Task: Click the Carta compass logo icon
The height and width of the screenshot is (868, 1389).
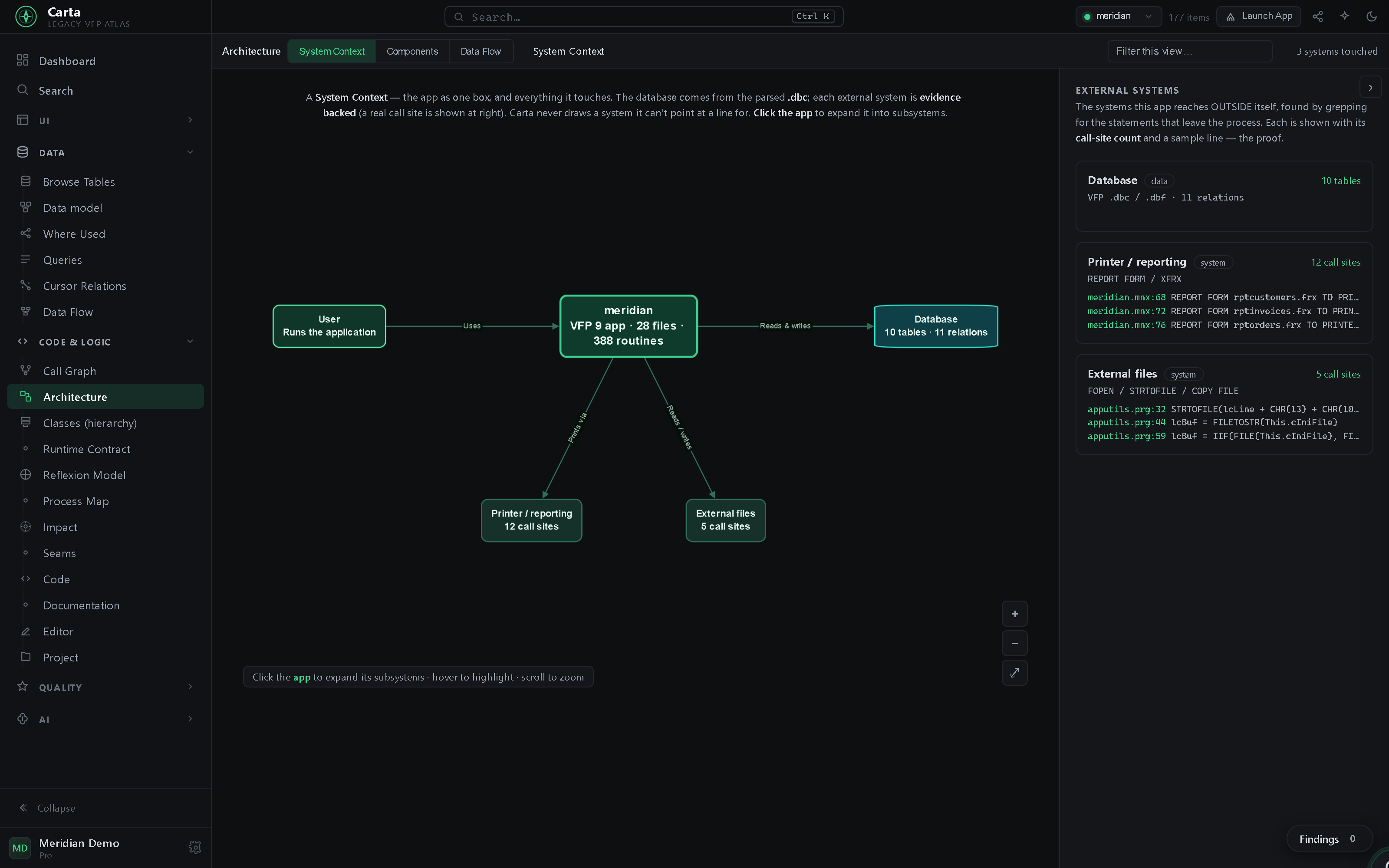Action: click(x=26, y=16)
